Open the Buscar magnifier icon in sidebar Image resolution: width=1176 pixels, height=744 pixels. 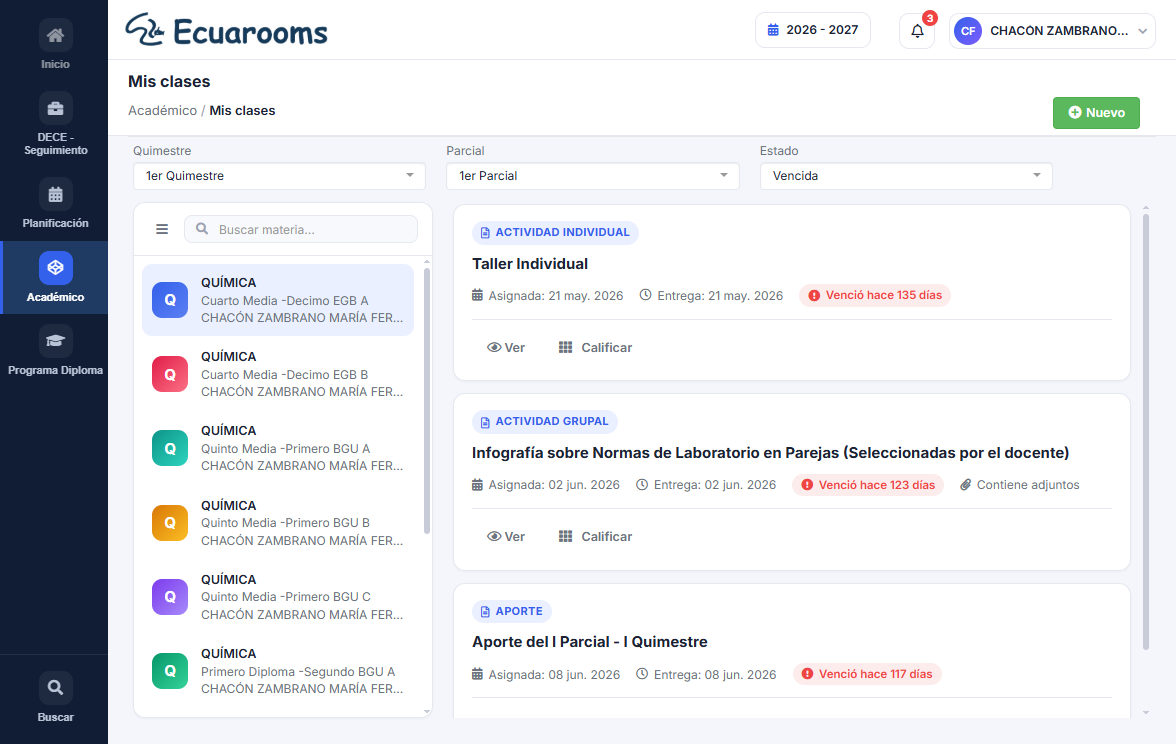56,688
